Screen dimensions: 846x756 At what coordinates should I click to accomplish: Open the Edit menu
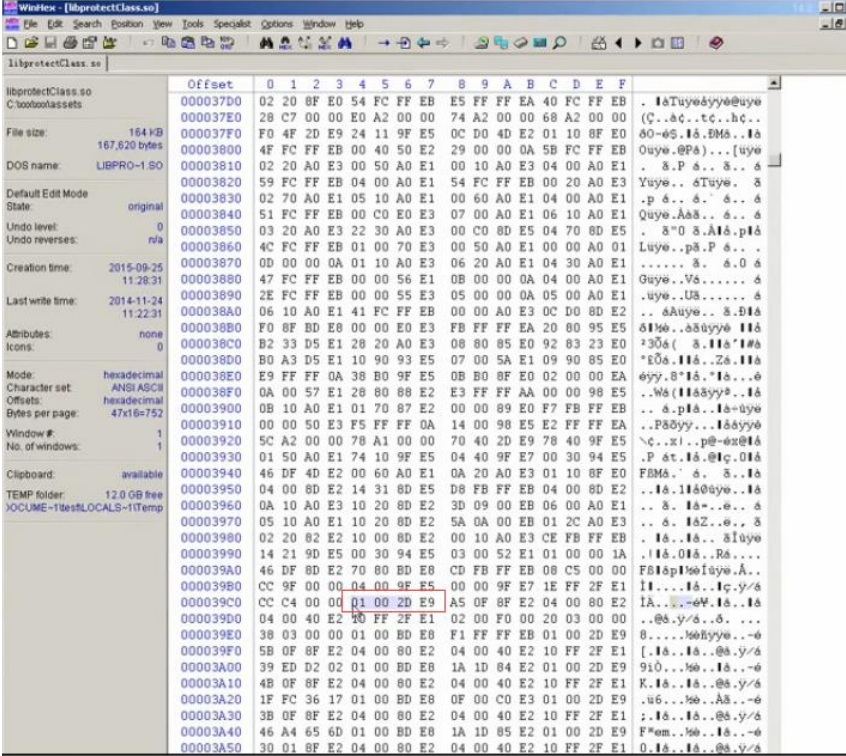tap(55, 24)
